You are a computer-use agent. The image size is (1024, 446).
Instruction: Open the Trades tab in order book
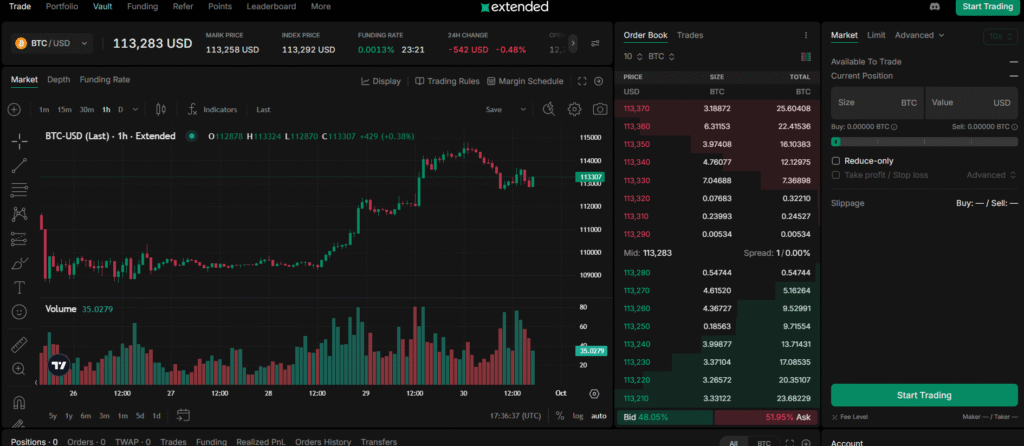690,35
